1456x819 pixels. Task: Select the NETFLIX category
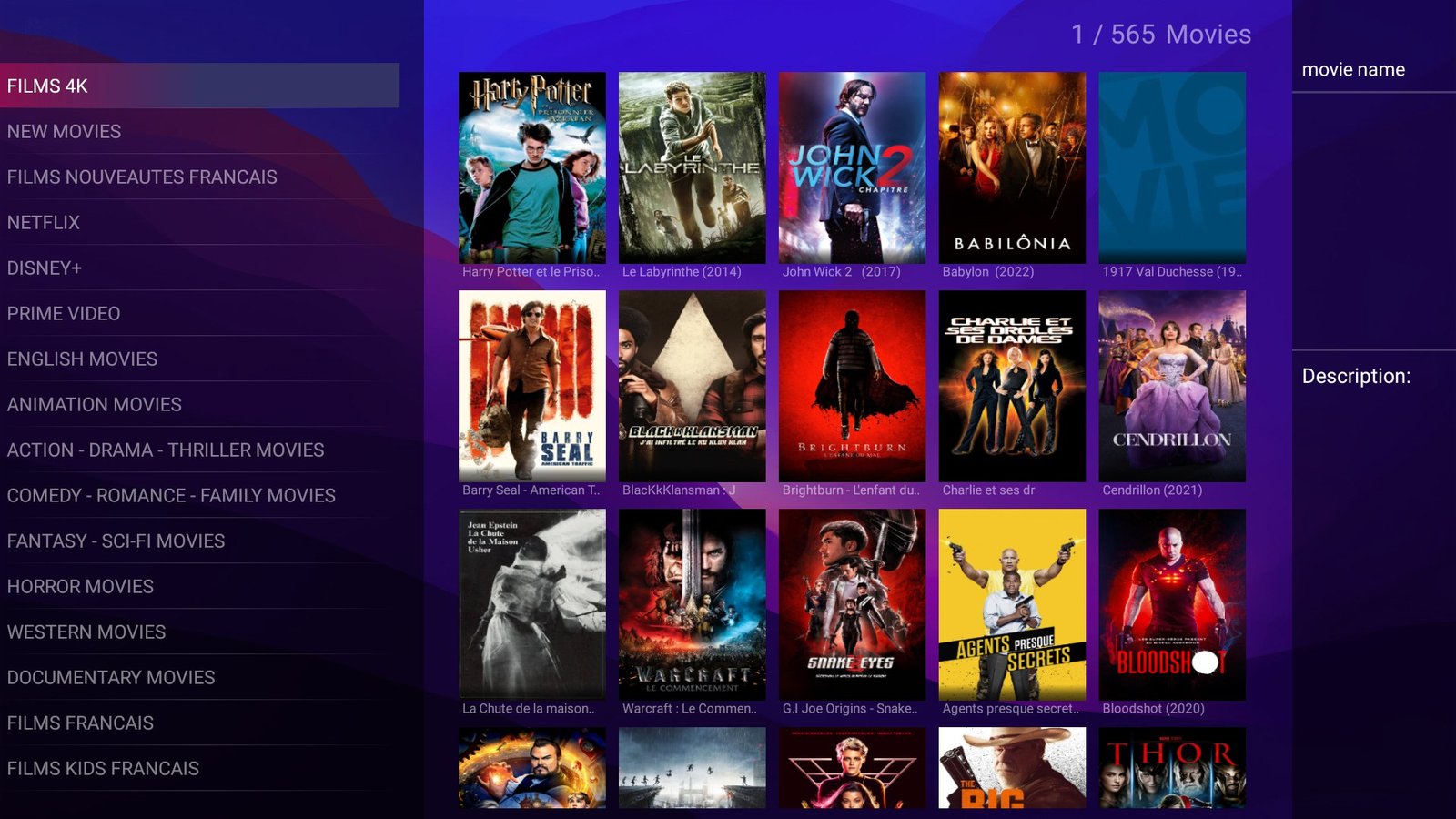[44, 222]
